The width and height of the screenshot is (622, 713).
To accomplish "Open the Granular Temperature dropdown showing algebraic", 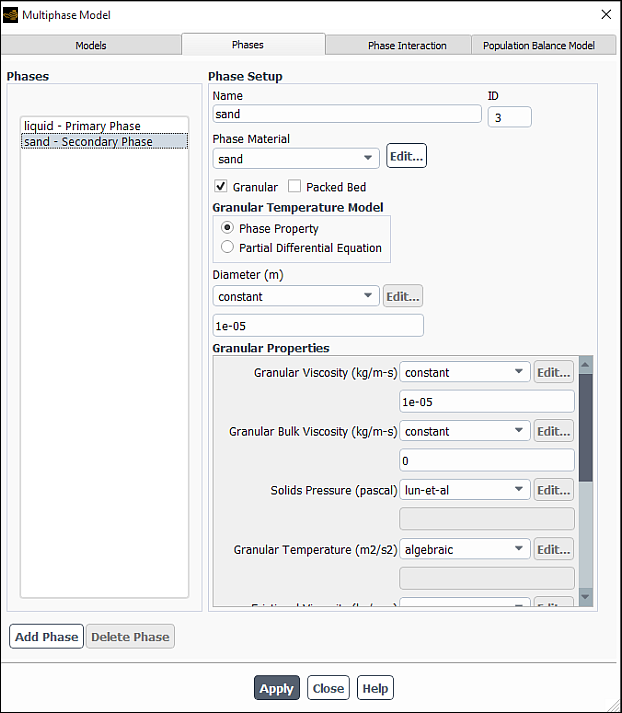I will pos(465,549).
